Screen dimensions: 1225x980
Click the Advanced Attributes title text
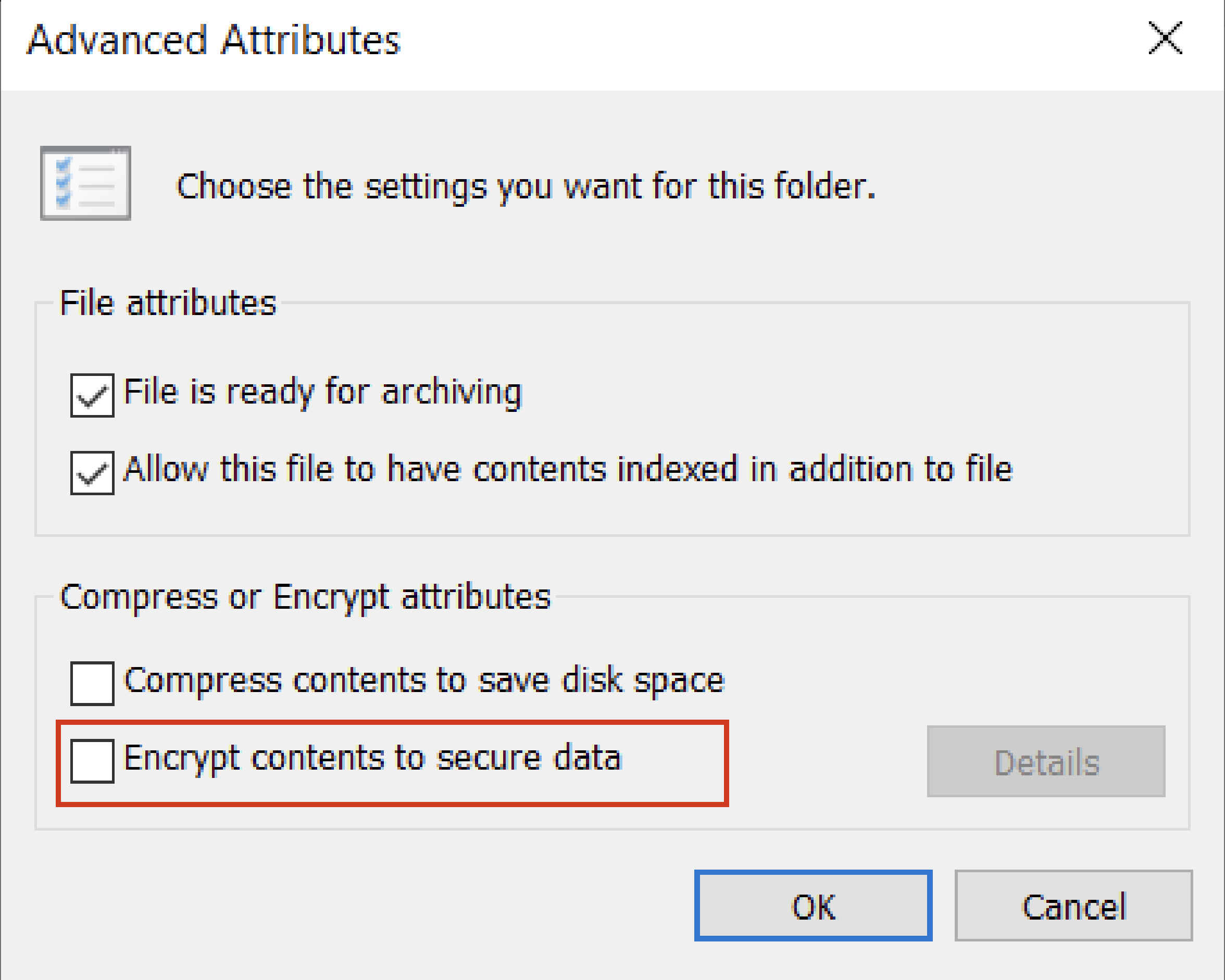coord(214,40)
